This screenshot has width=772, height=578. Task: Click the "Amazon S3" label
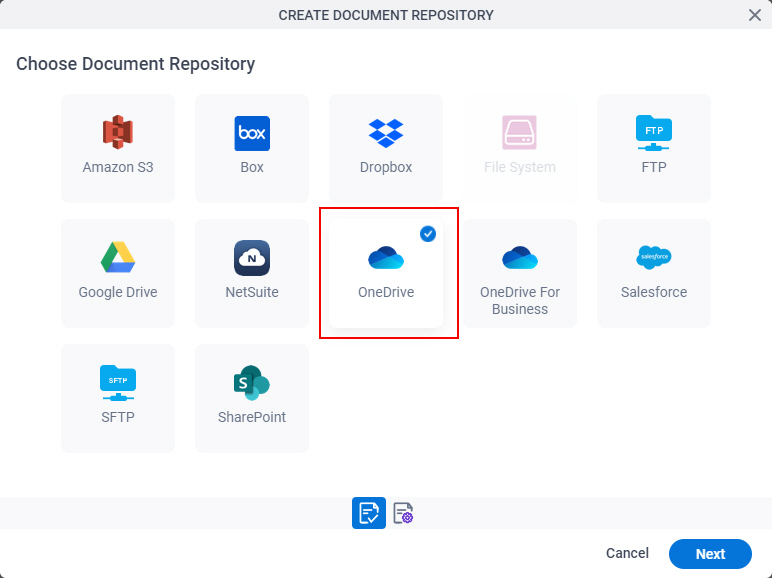(118, 167)
